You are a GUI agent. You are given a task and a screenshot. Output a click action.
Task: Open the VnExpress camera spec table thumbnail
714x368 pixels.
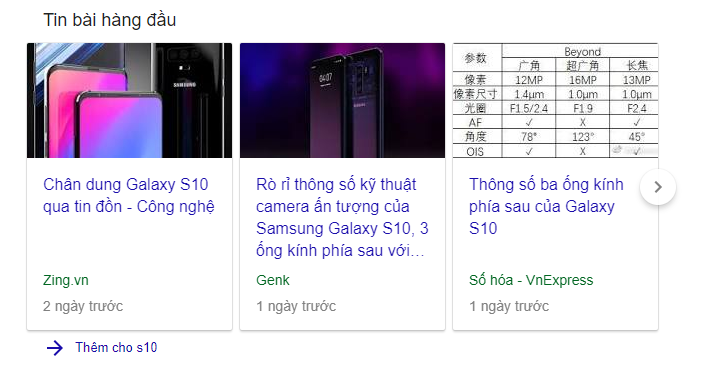tap(555, 100)
